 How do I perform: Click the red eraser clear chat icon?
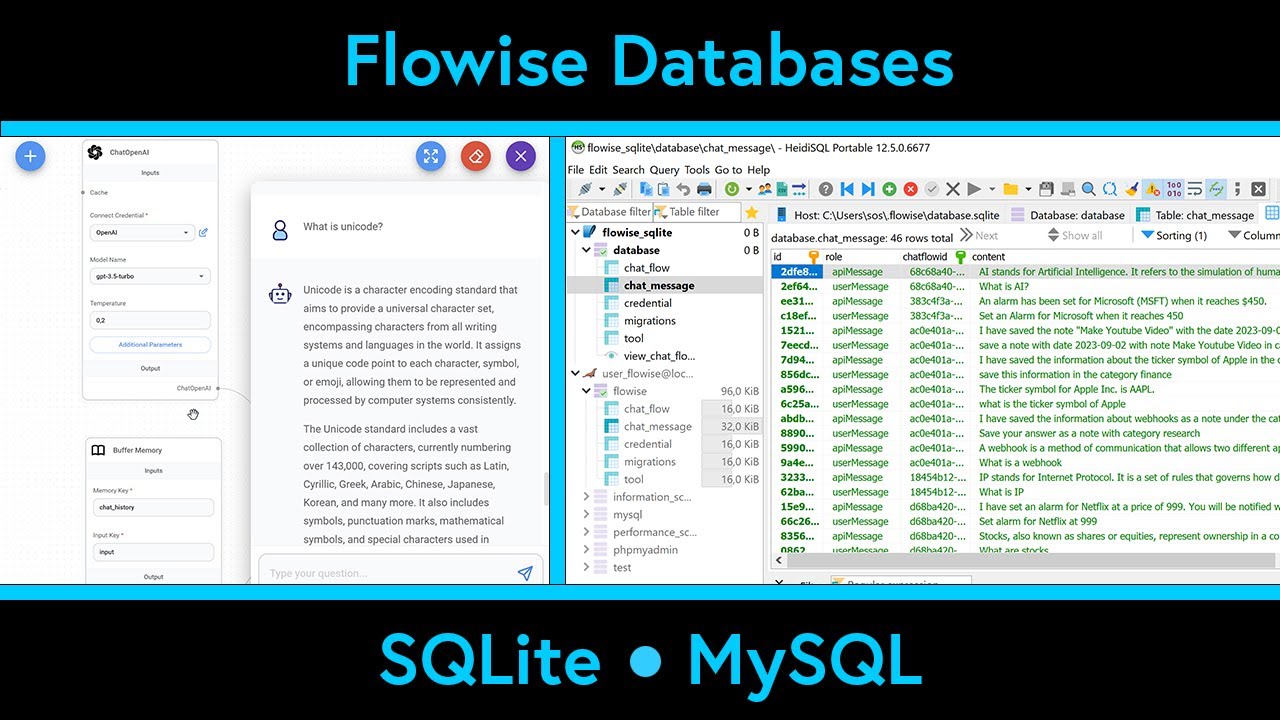[476, 156]
